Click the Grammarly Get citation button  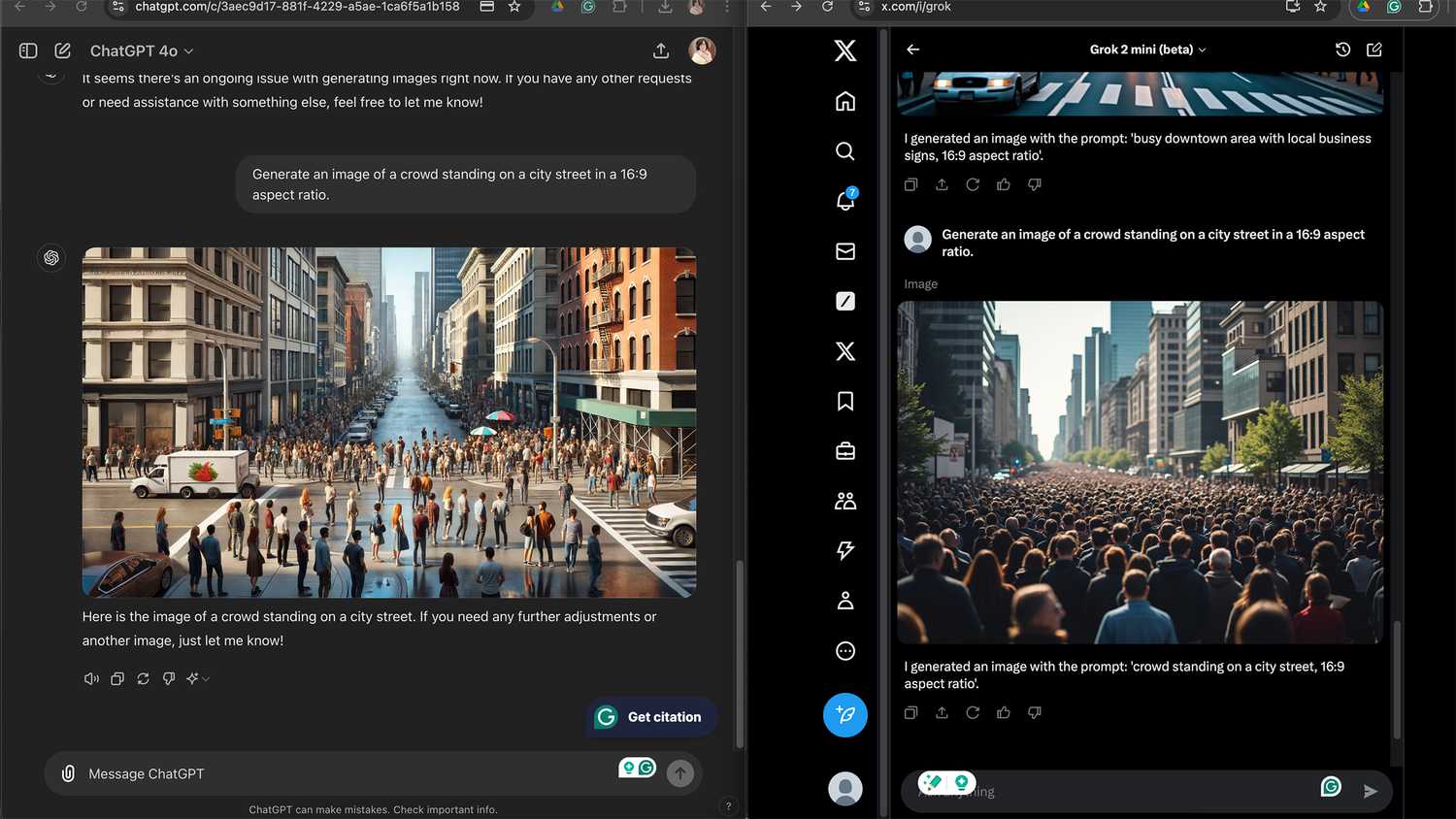[x=650, y=716]
